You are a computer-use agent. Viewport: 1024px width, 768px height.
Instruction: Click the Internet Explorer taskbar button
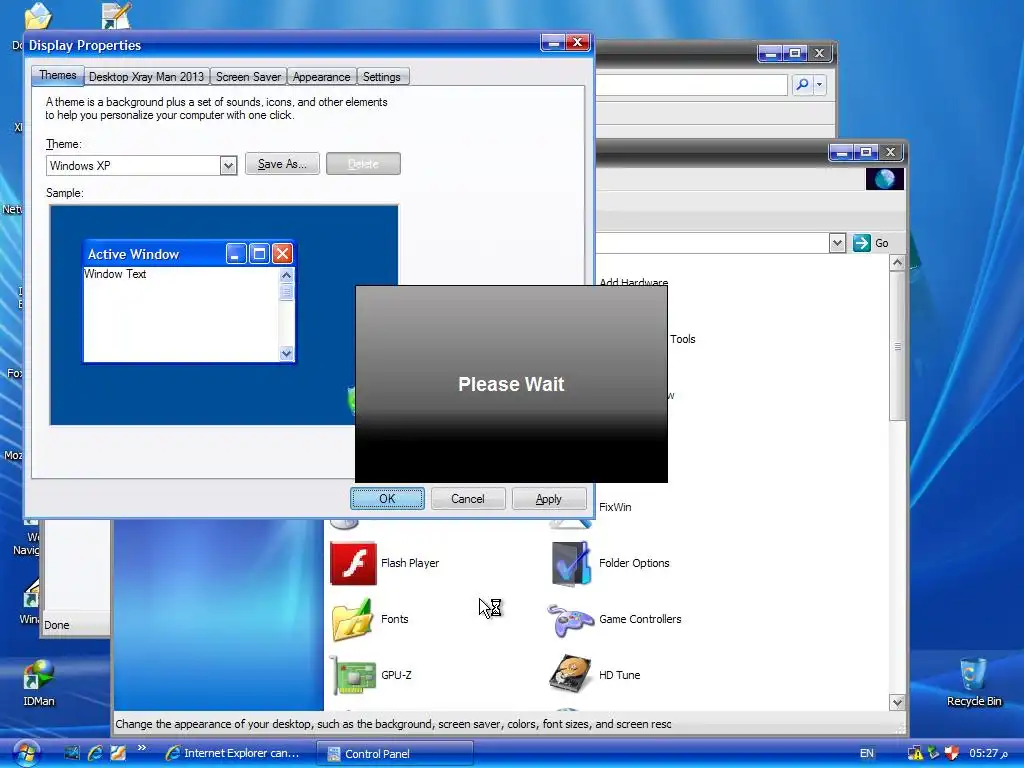click(x=235, y=754)
